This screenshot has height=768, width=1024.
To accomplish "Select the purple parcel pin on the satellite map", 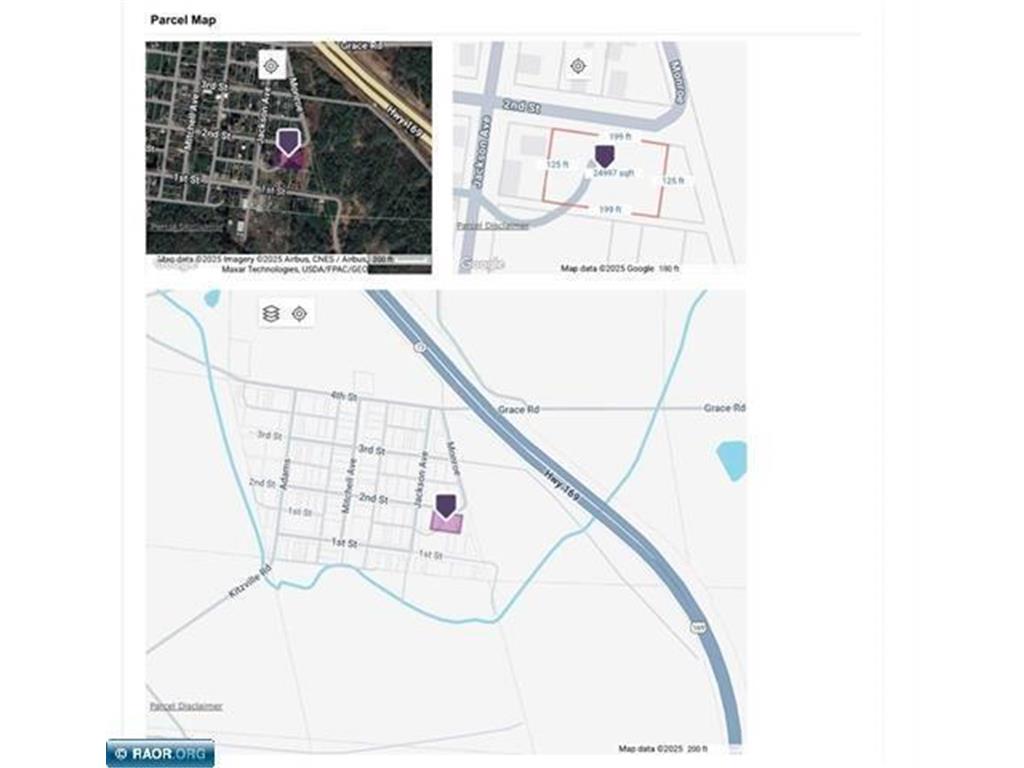I will click(289, 141).
